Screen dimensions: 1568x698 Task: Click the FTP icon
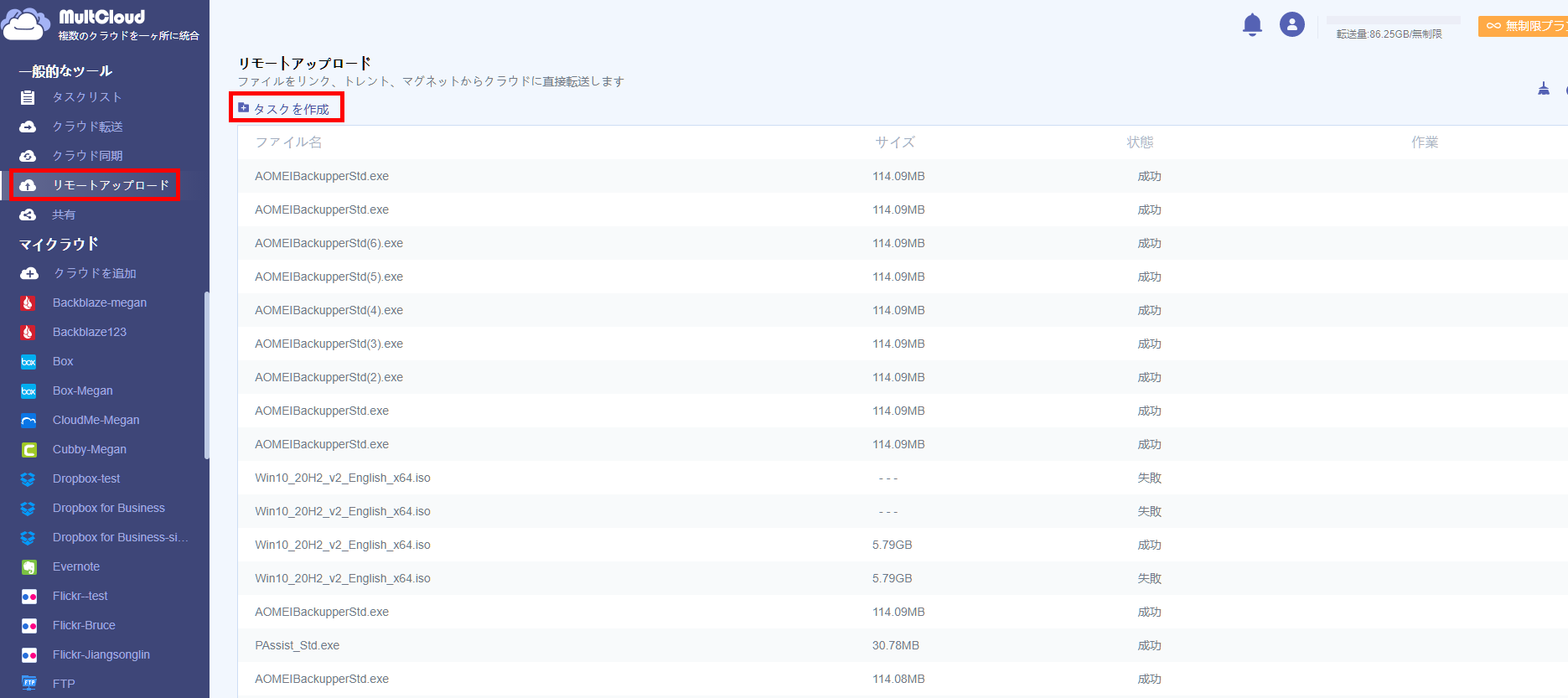click(29, 683)
